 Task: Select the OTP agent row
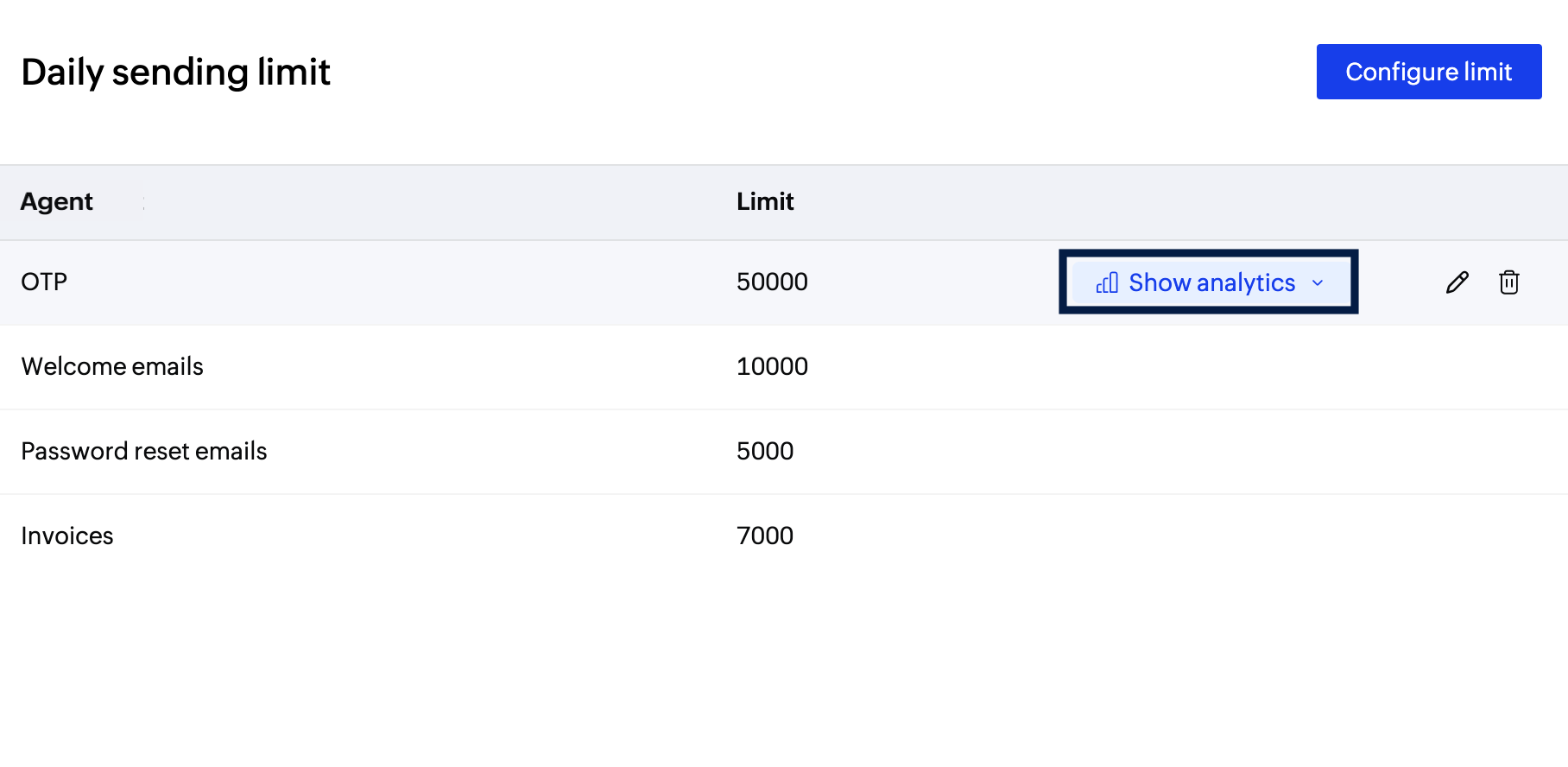(x=43, y=282)
